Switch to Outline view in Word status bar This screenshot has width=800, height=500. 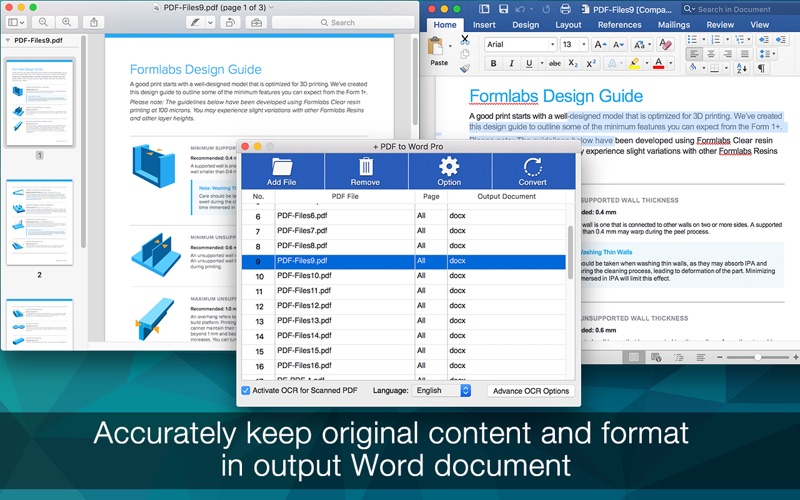(x=679, y=357)
